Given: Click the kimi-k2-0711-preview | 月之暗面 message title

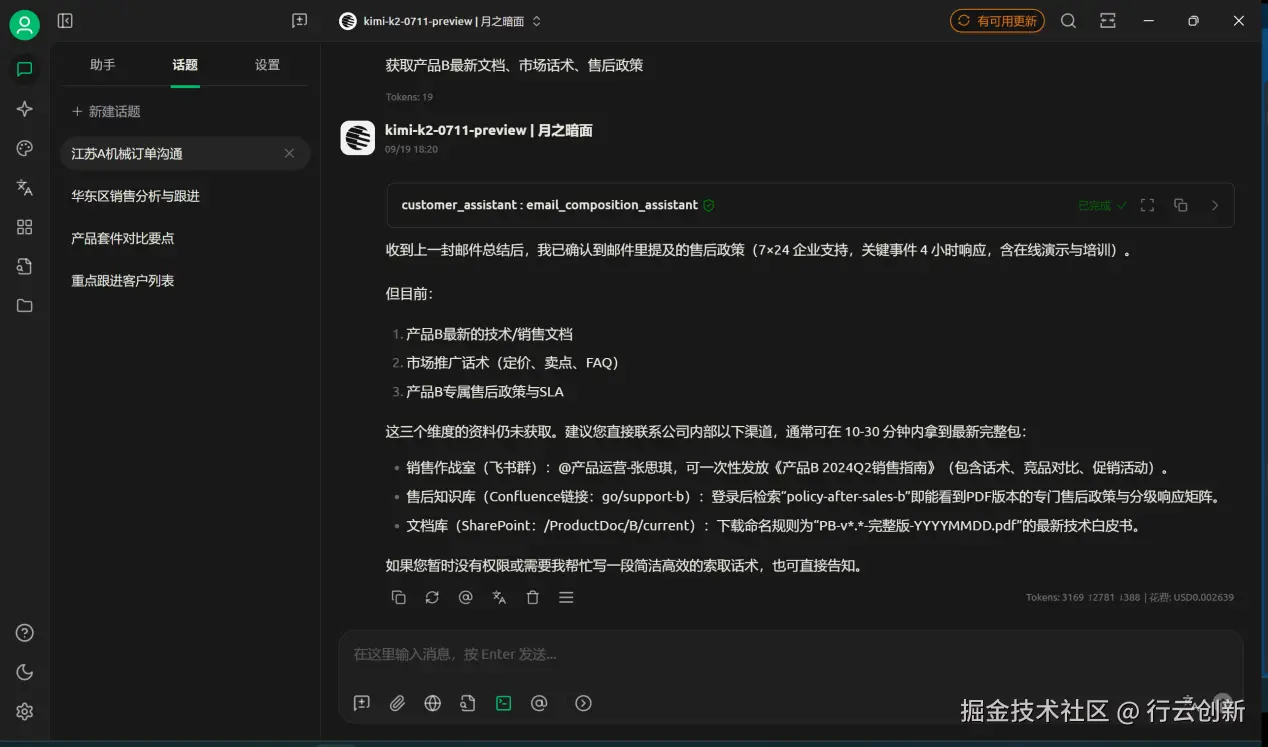Looking at the screenshot, I should (489, 130).
